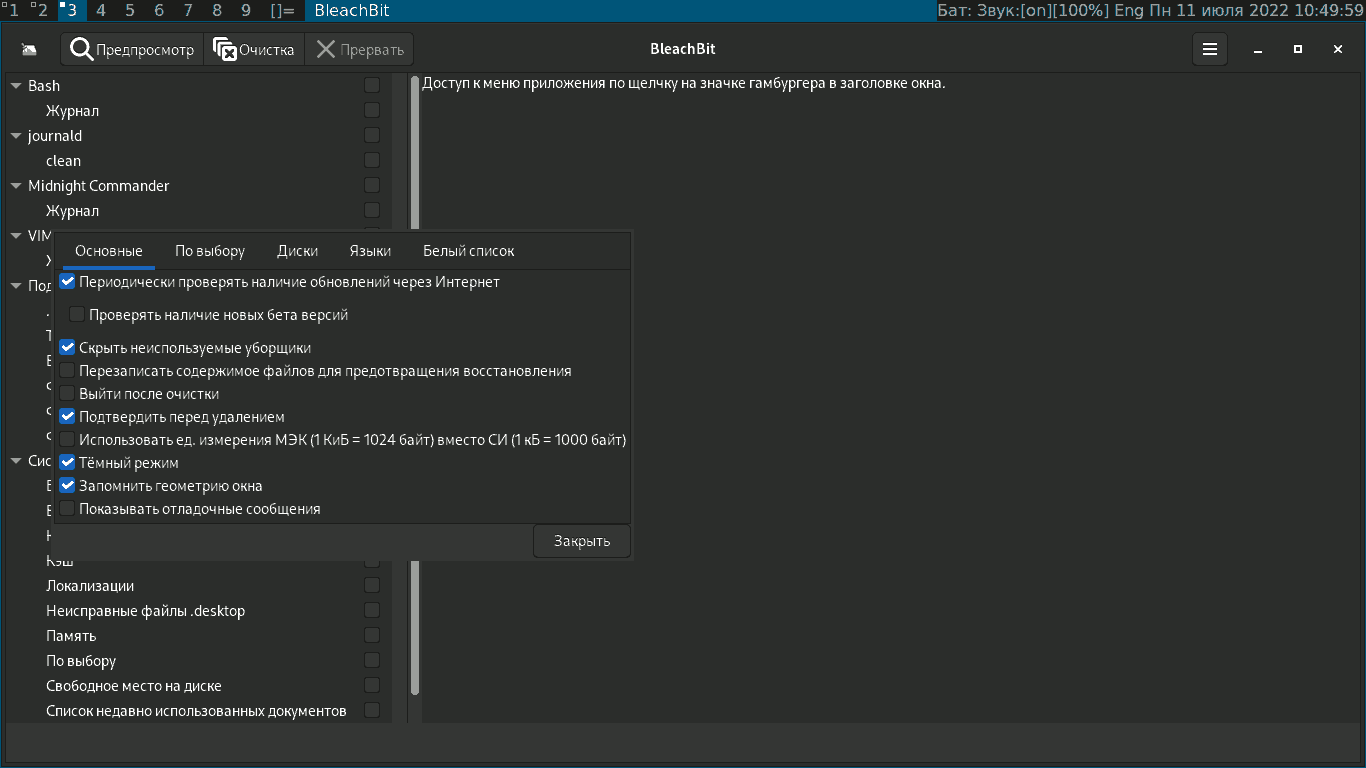Image resolution: width=1366 pixels, height=768 pixels.
Task: Enable checking for new beta versions
Action: click(x=77, y=314)
